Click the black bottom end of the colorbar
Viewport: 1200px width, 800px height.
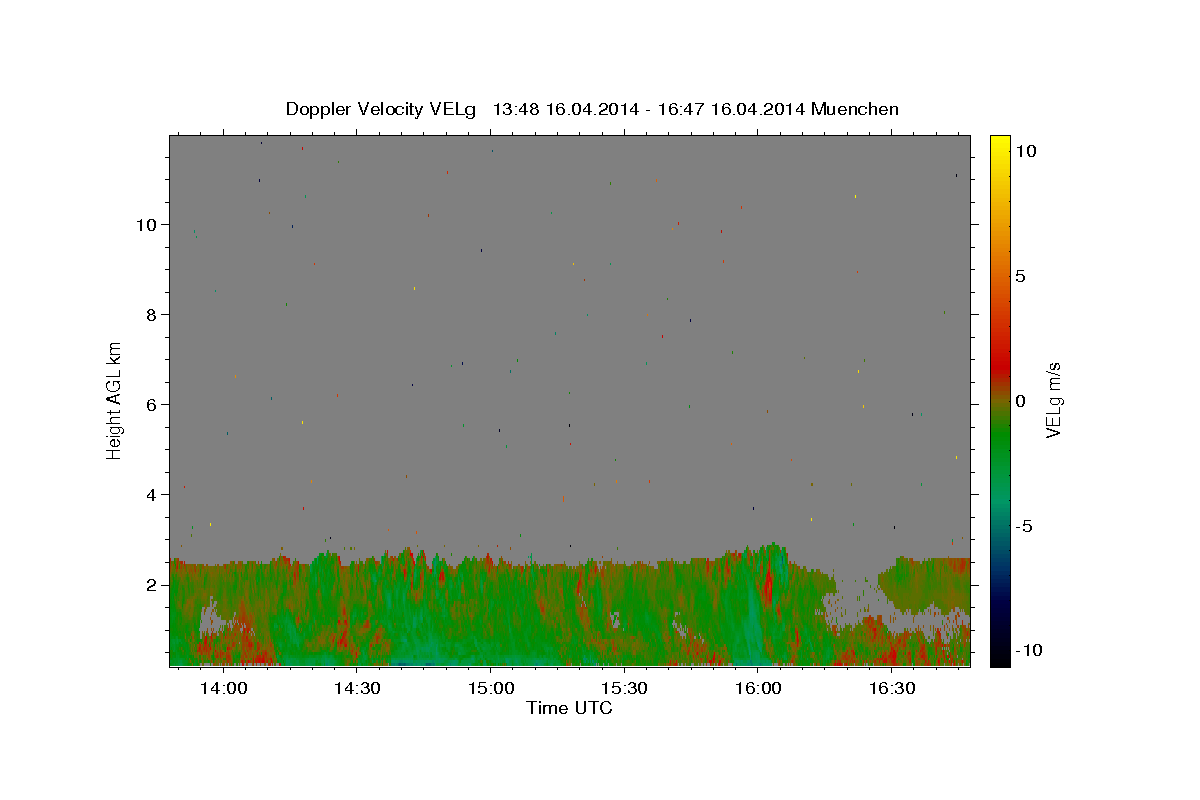click(1000, 658)
